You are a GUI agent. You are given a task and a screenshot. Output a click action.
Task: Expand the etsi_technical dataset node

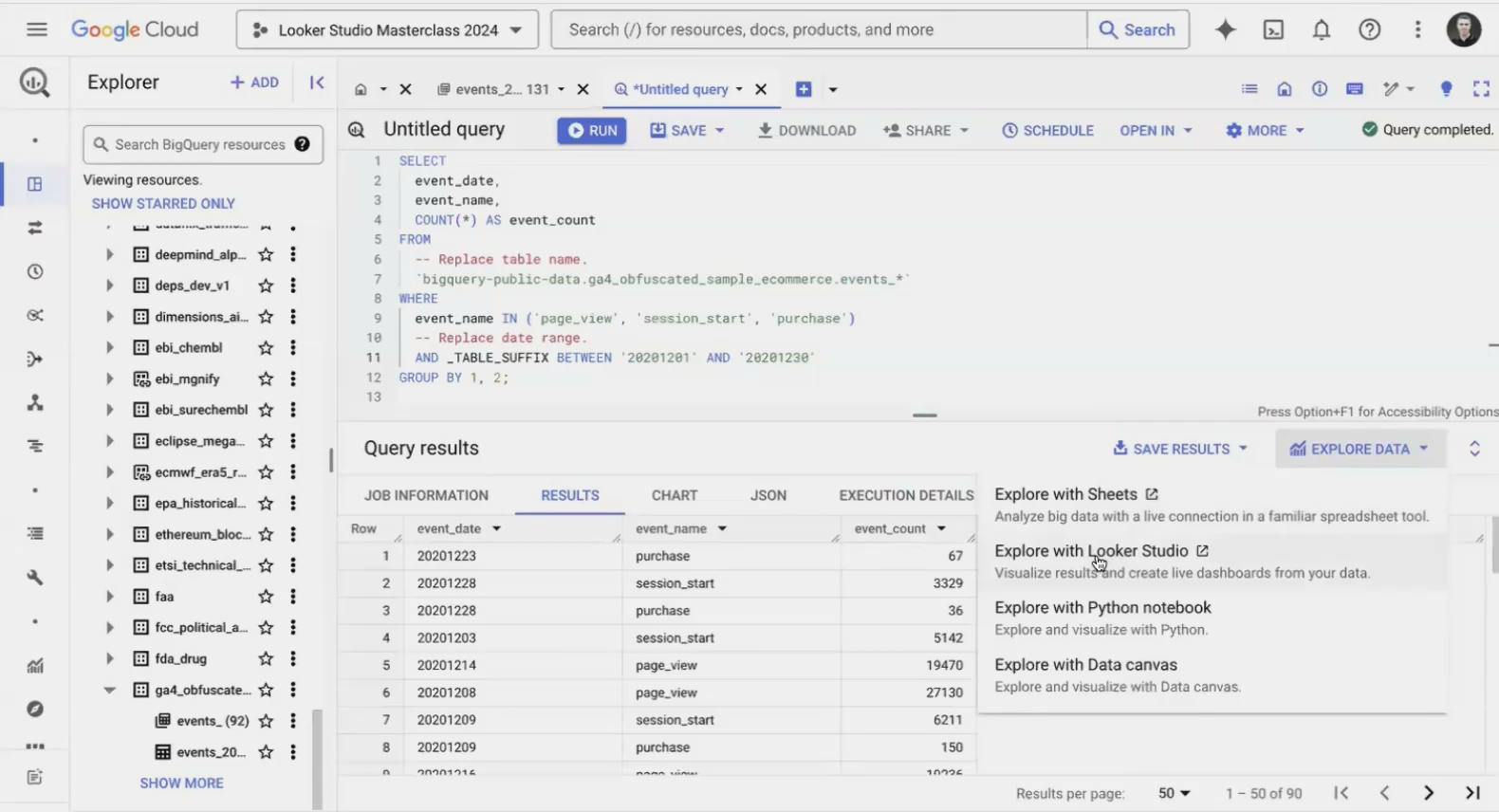click(109, 565)
